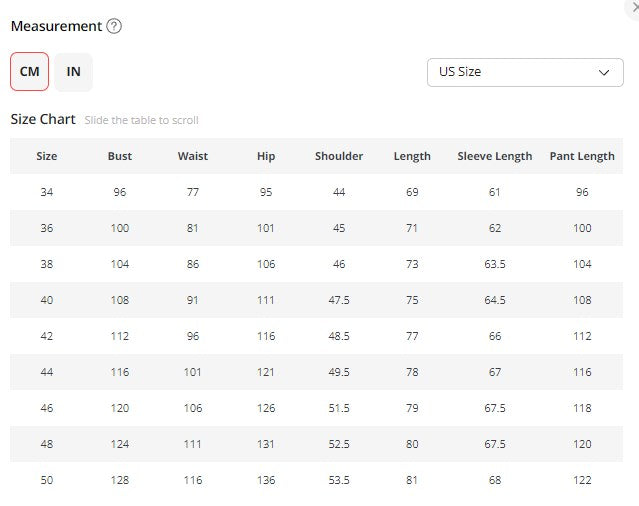Click the Measurement help question mark icon
The image size is (639, 506).
click(x=114, y=27)
